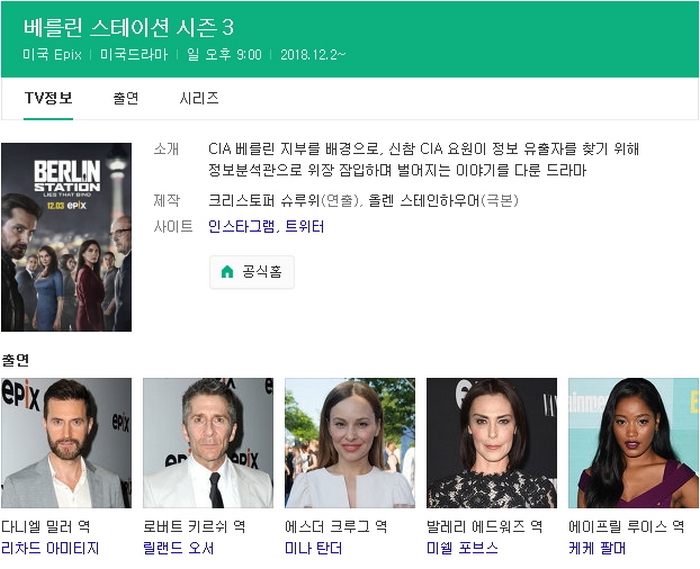Go to 미나 탄더 profile link
The image size is (700, 569).
point(314,548)
